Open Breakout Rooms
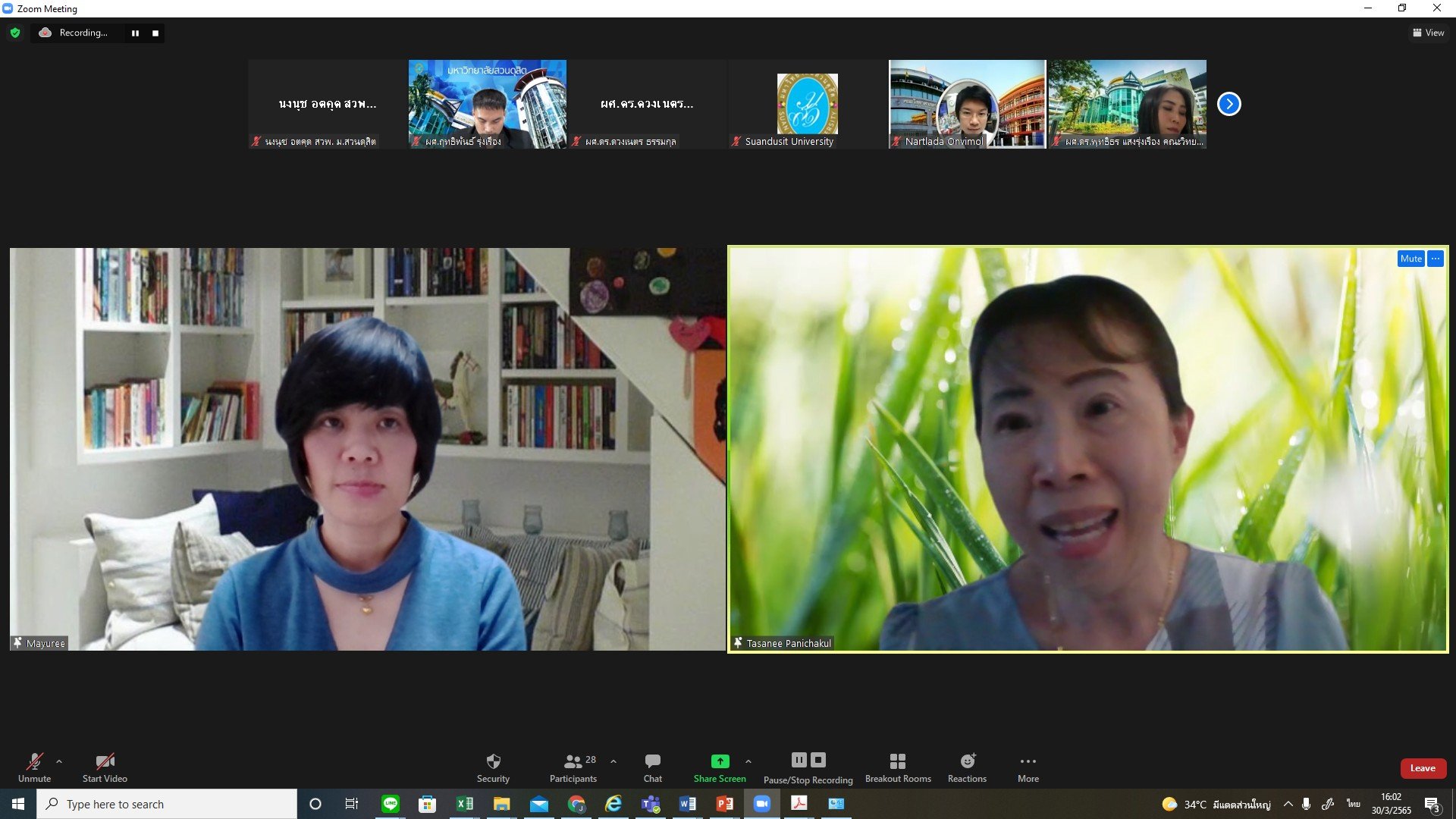The width and height of the screenshot is (1456, 819). point(898,761)
